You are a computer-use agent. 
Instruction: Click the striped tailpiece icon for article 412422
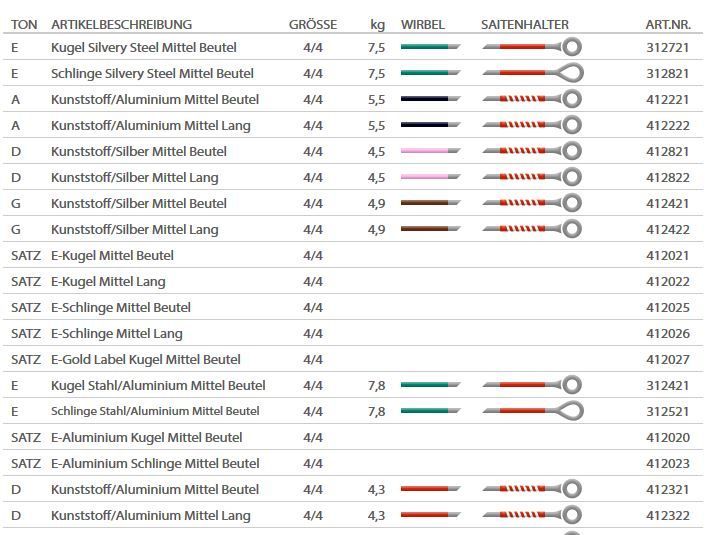pyautogui.click(x=532, y=229)
